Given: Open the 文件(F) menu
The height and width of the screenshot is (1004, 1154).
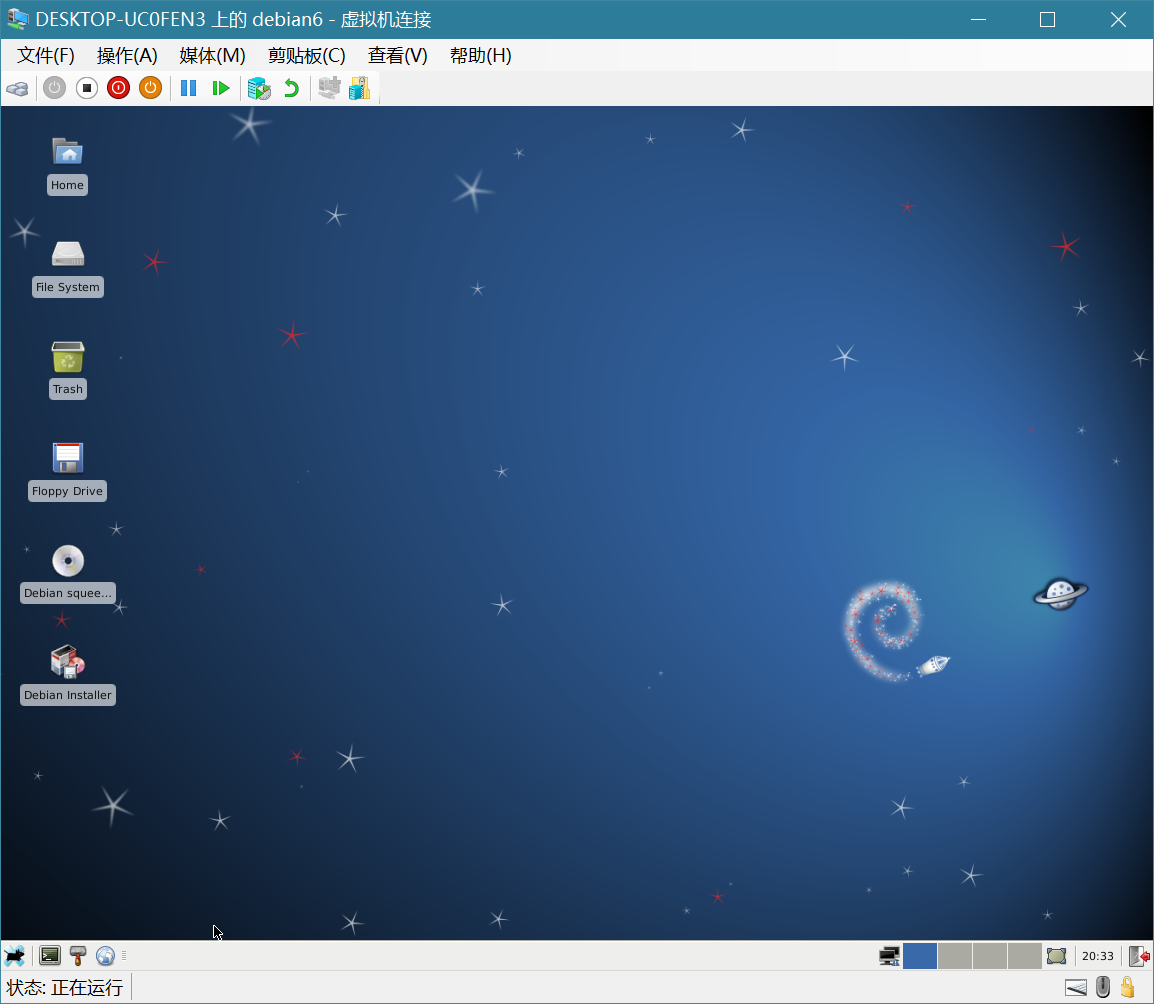Looking at the screenshot, I should (x=46, y=56).
